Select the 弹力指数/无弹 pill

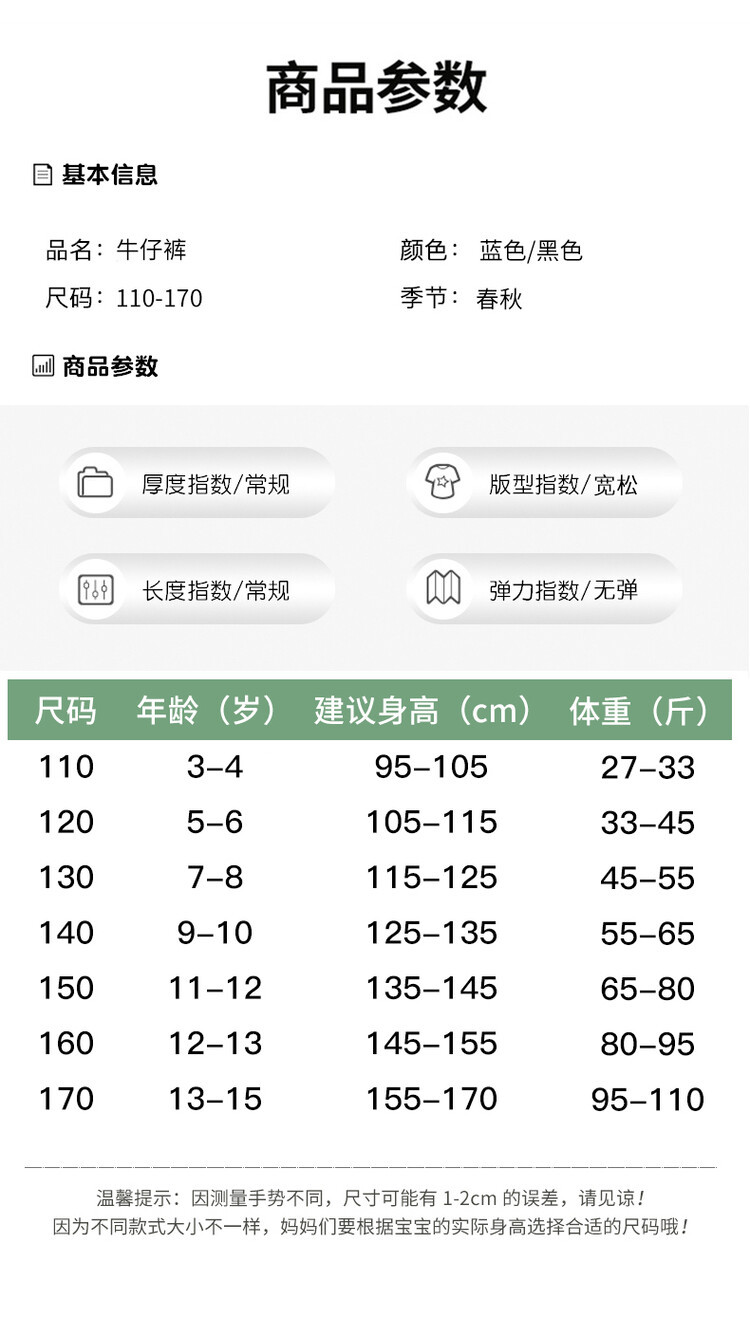pos(544,589)
